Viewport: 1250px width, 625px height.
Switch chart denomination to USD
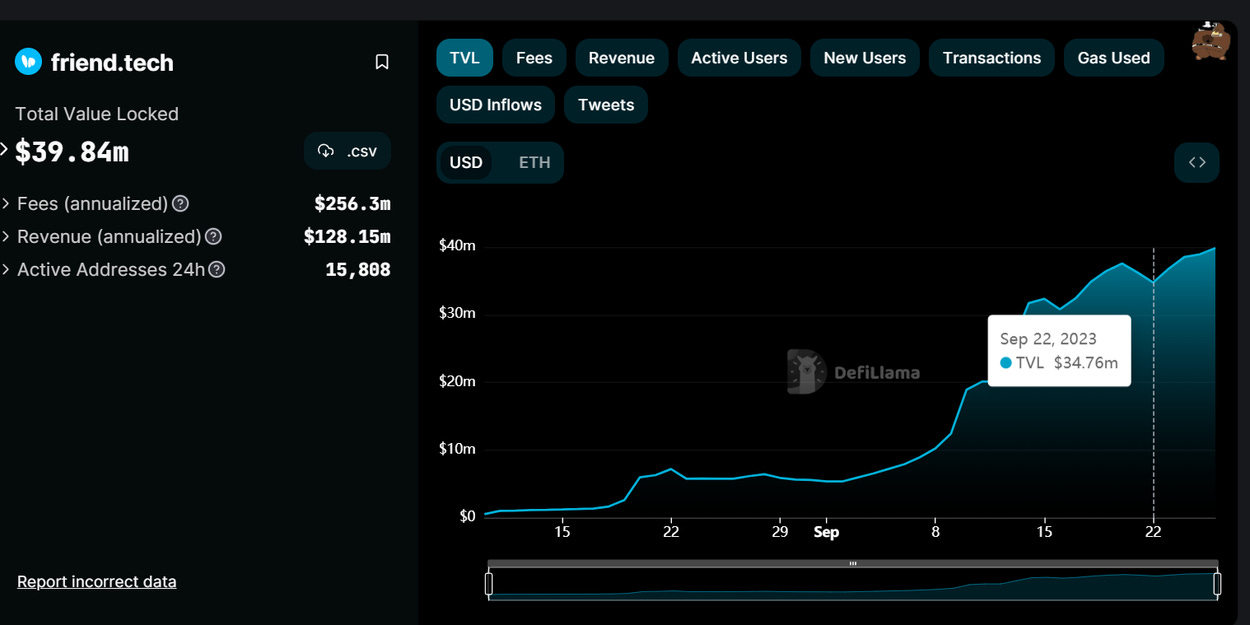click(x=466, y=162)
